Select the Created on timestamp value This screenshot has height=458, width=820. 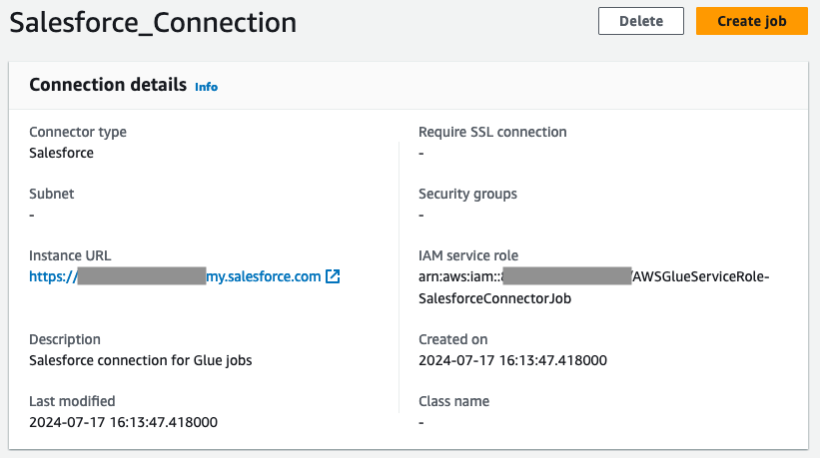point(513,360)
